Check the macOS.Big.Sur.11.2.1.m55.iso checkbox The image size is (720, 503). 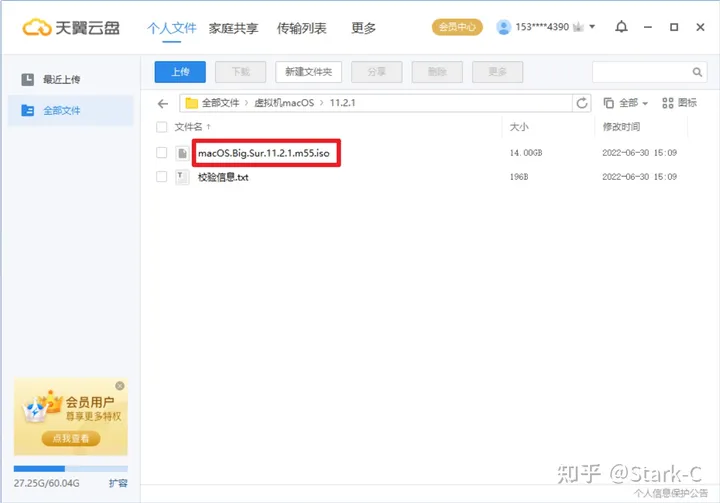pyautogui.click(x=161, y=153)
